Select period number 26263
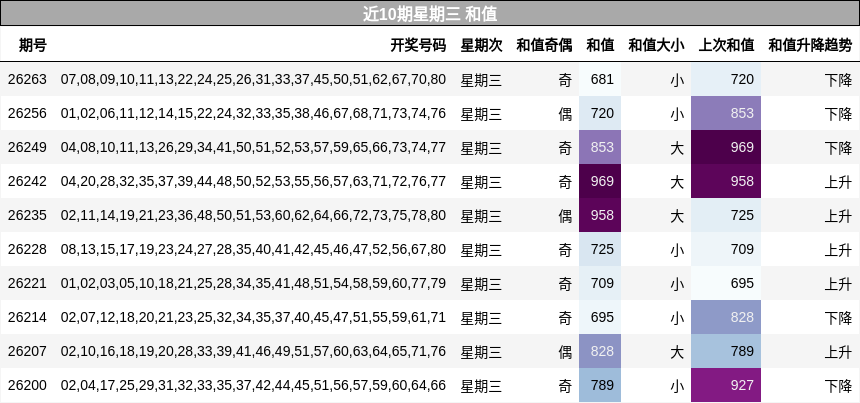This screenshot has height=403, width=860. [x=27, y=80]
